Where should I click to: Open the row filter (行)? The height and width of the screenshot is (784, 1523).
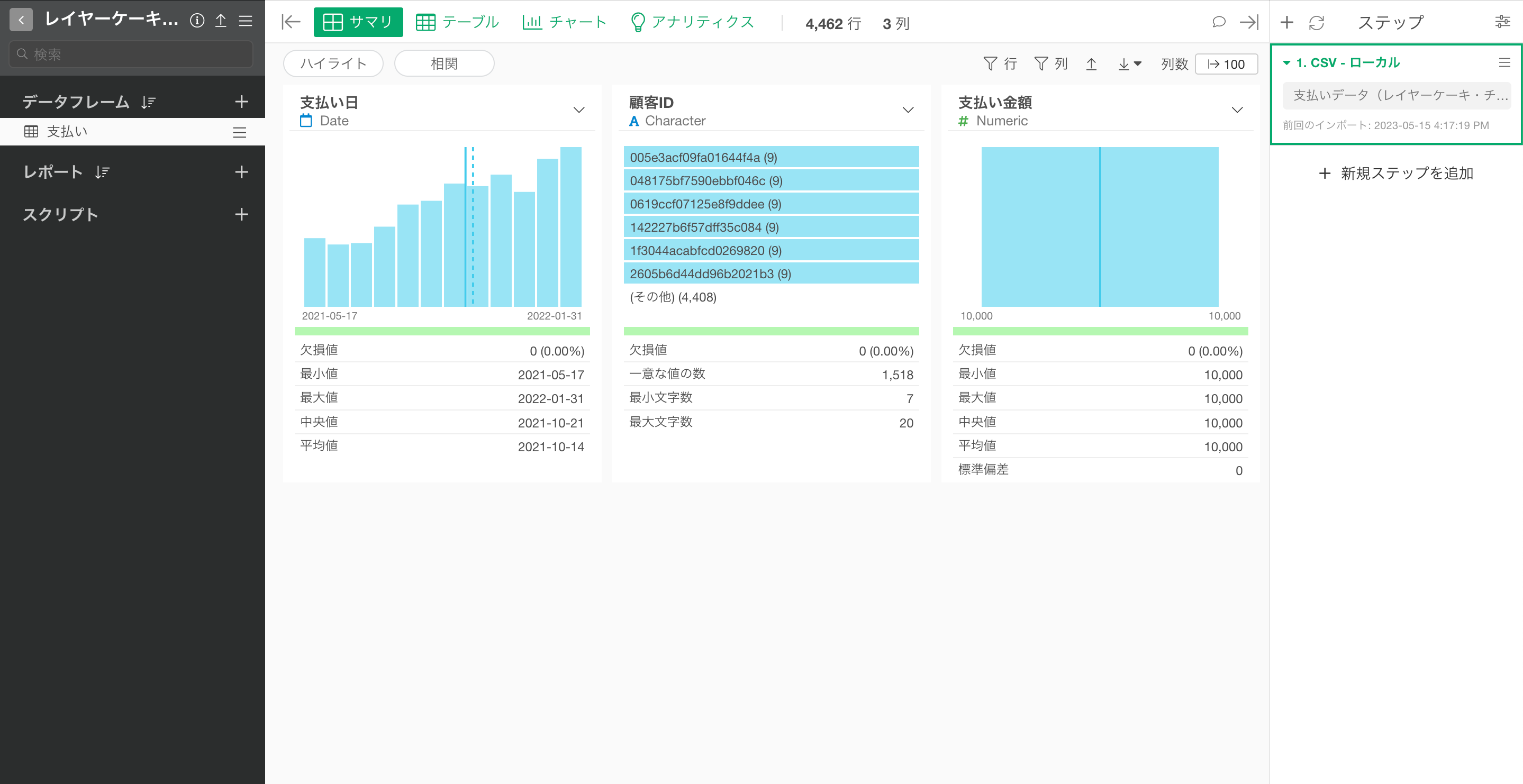(x=1000, y=63)
